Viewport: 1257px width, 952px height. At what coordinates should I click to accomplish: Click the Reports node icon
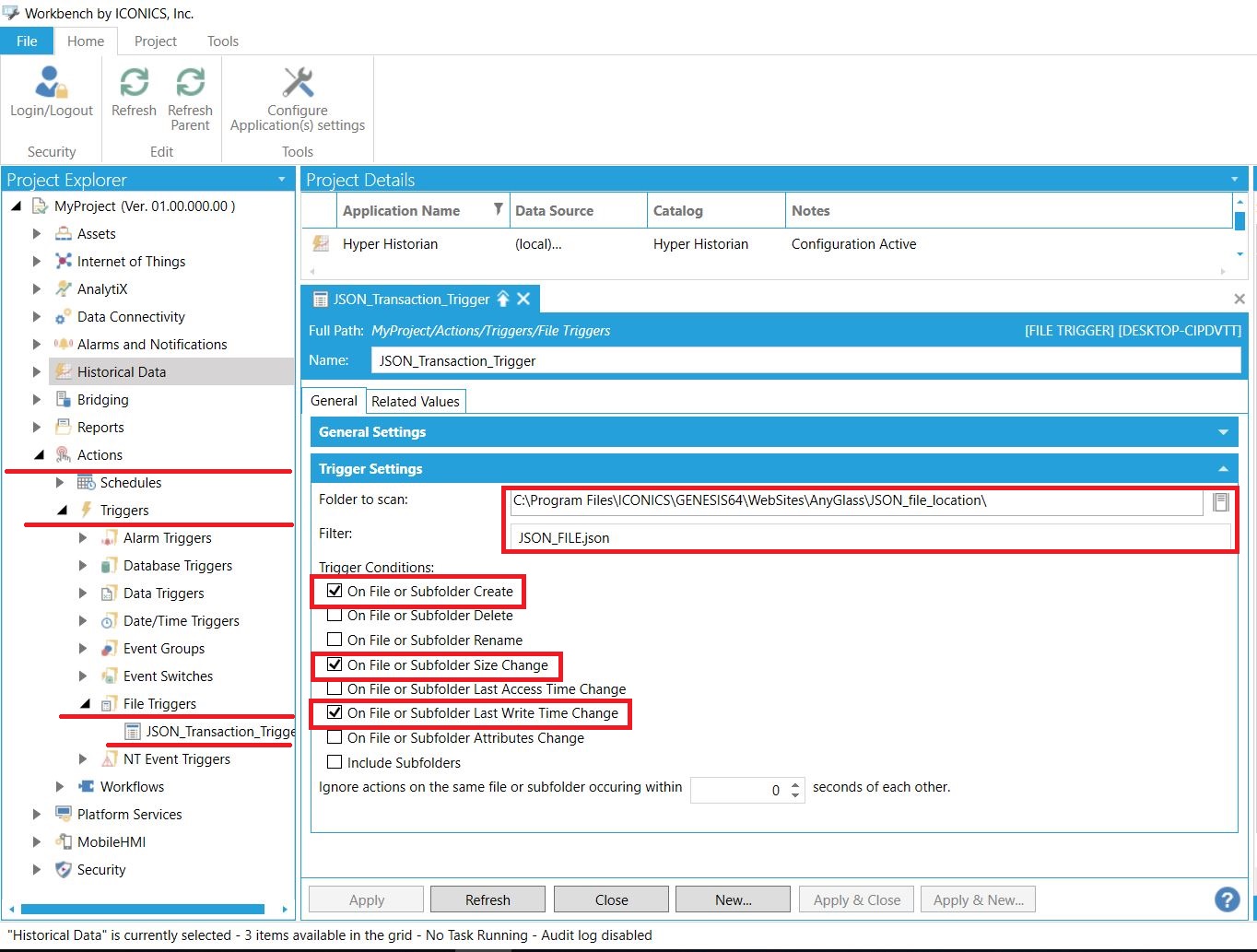63,428
